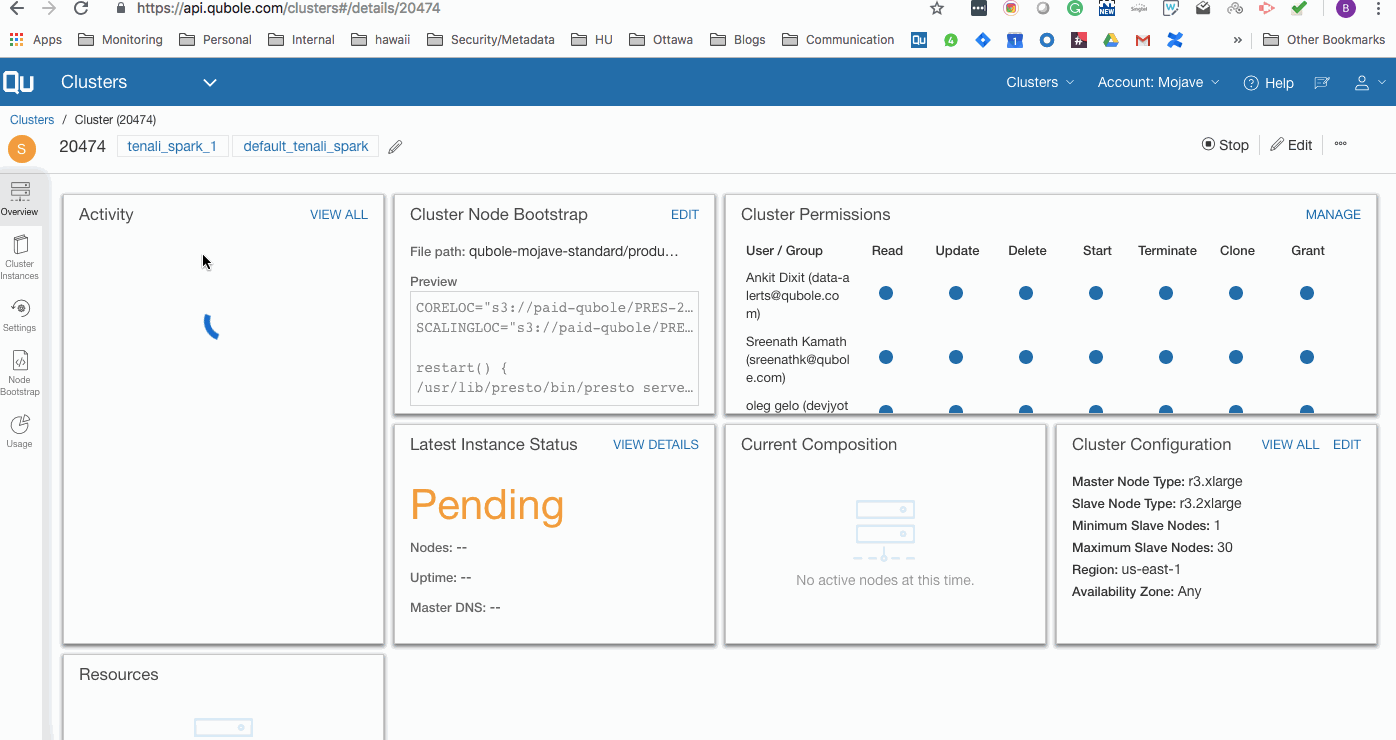This screenshot has width=1396, height=740.
Task: Toggle Grant permission for Sreenath Kamath
Action: pyautogui.click(x=1306, y=357)
